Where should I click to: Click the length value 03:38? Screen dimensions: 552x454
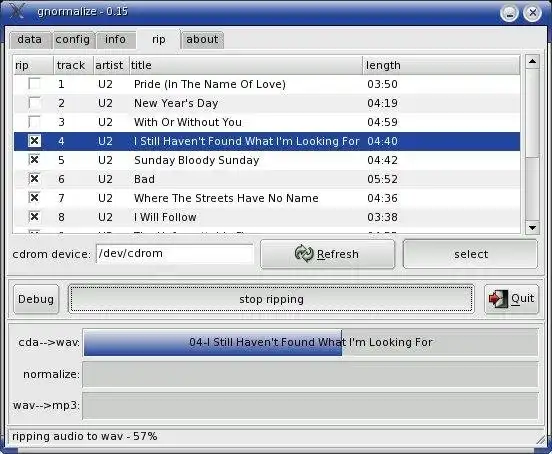(x=382, y=217)
